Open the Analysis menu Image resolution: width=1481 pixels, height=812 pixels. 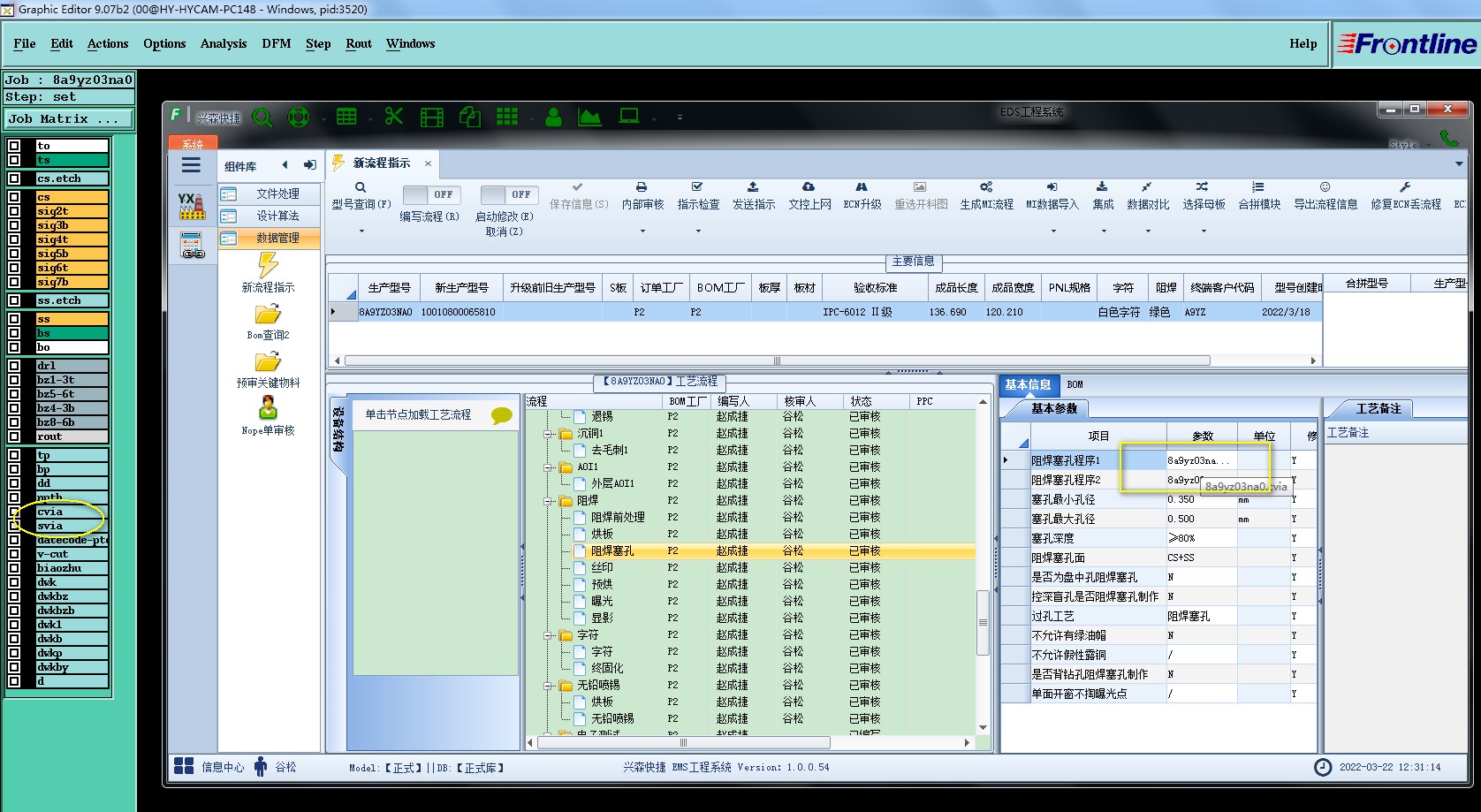224,43
